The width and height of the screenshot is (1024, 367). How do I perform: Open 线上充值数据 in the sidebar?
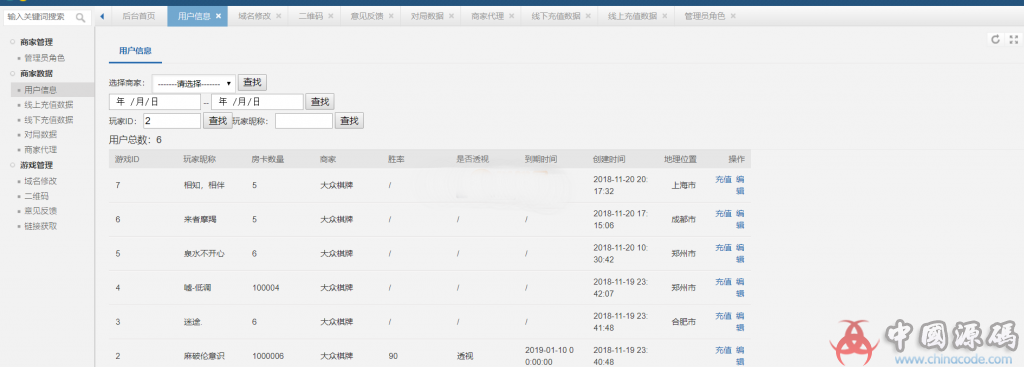click(48, 104)
